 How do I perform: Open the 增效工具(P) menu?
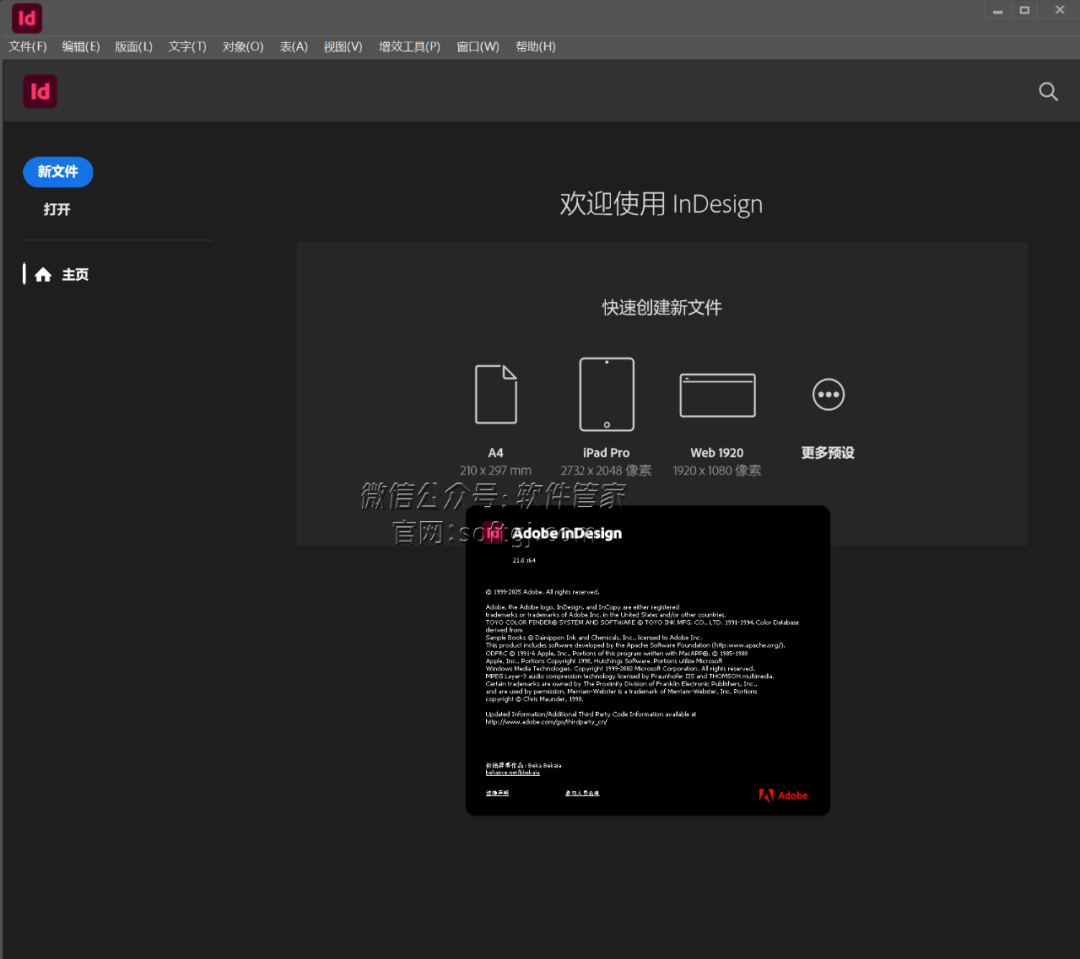(x=409, y=47)
